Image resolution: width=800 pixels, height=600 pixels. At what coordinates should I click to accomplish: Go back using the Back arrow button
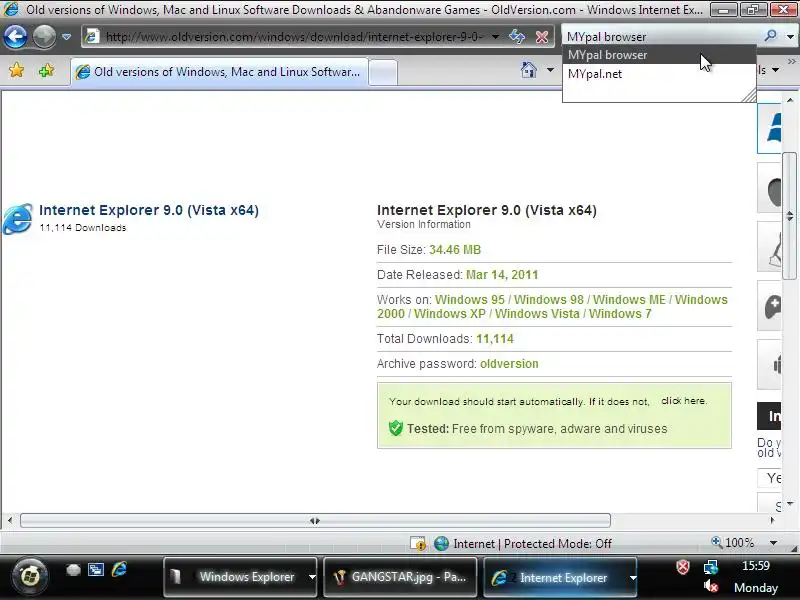(15, 37)
